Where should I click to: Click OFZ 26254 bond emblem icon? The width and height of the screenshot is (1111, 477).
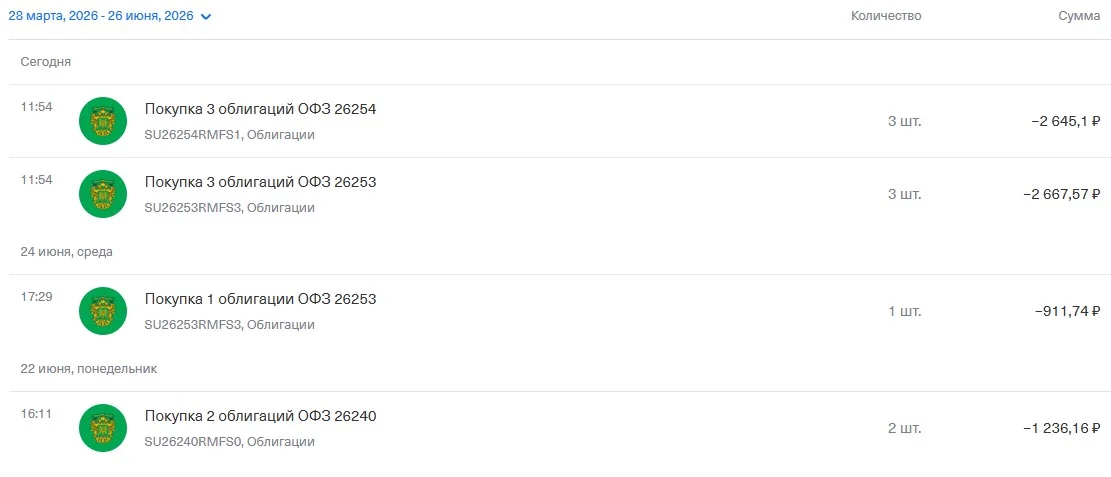[x=103, y=121]
